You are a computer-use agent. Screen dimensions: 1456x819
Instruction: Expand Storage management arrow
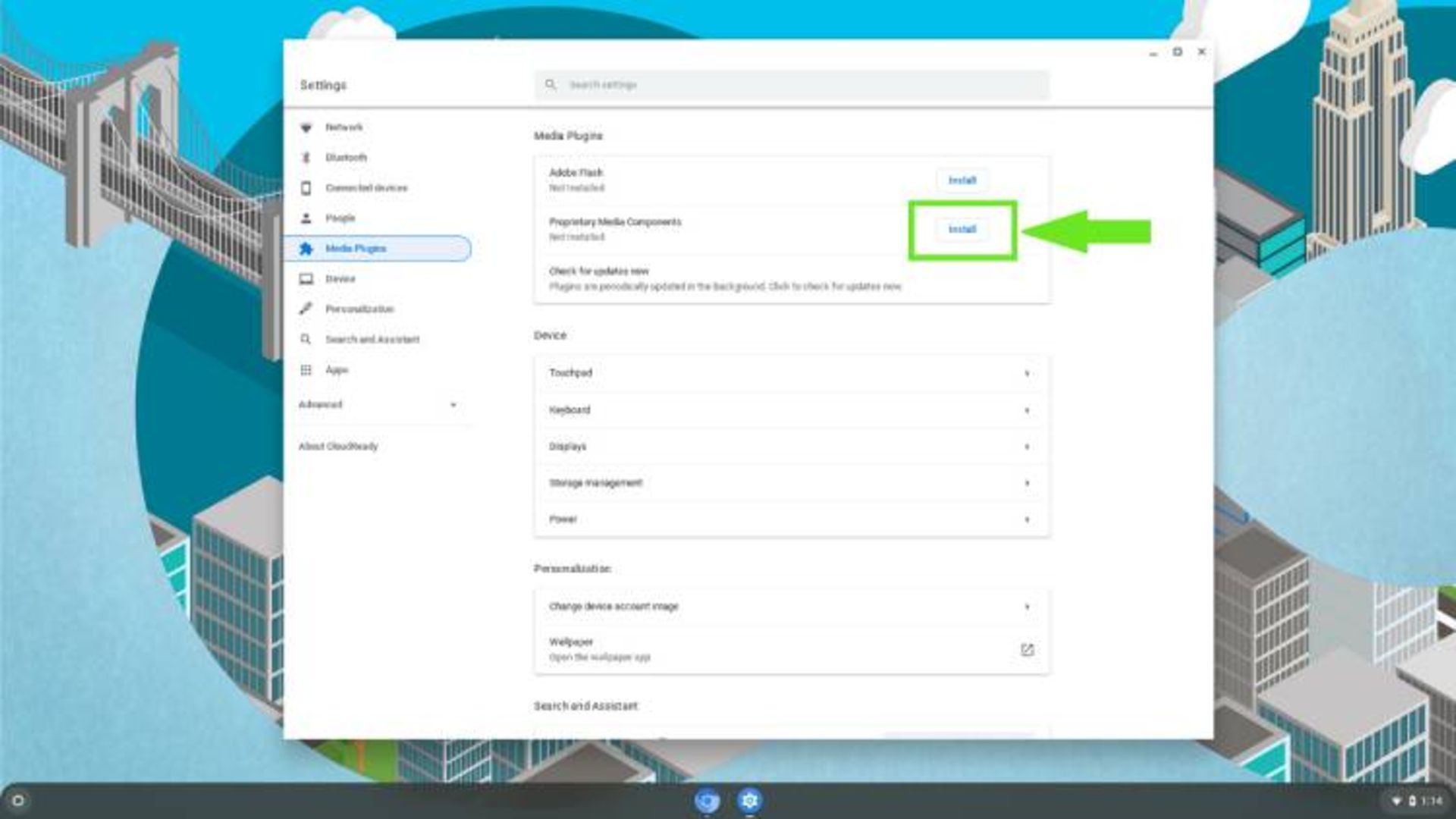point(1027,483)
